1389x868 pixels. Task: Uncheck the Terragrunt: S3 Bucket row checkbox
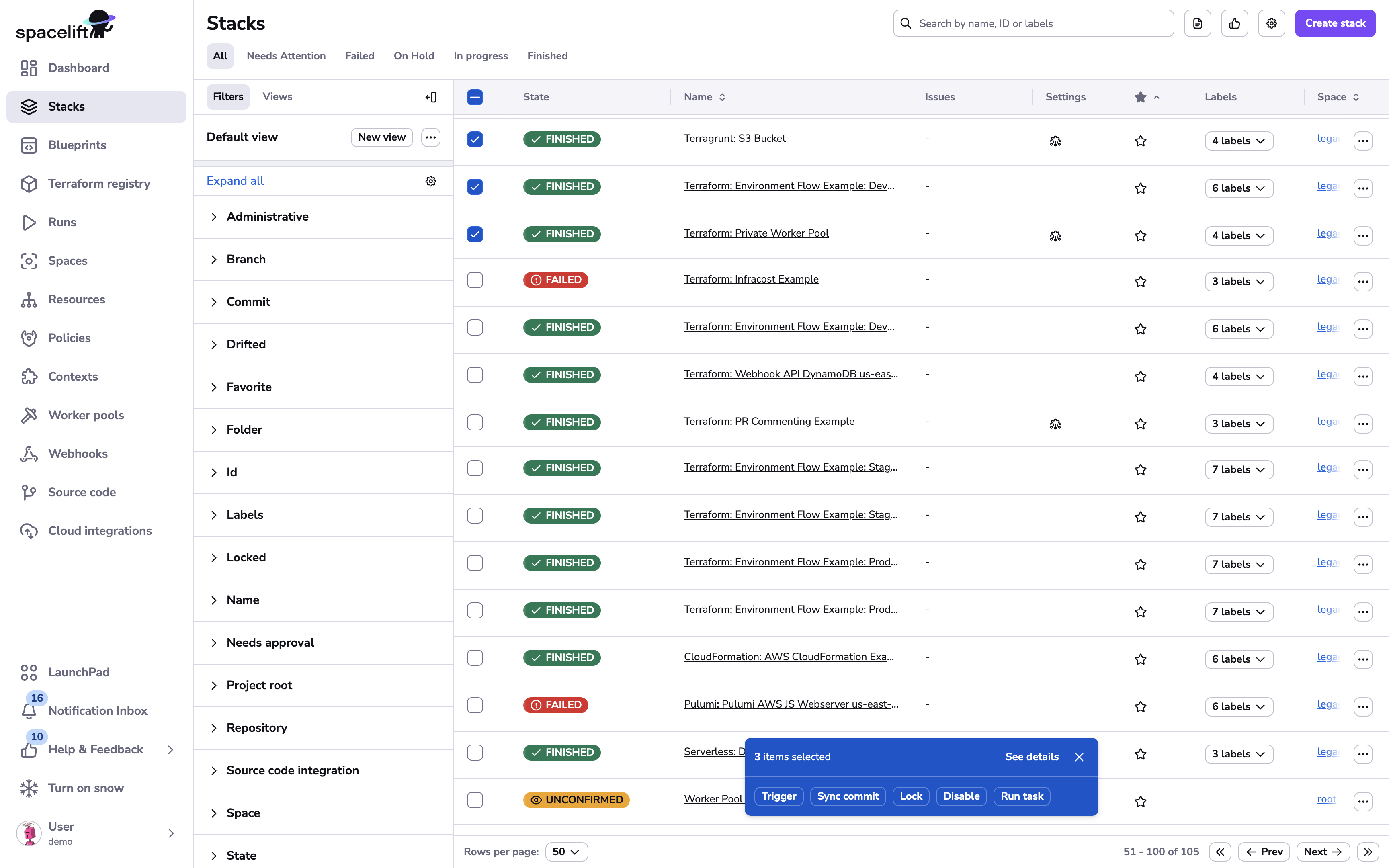click(x=475, y=139)
